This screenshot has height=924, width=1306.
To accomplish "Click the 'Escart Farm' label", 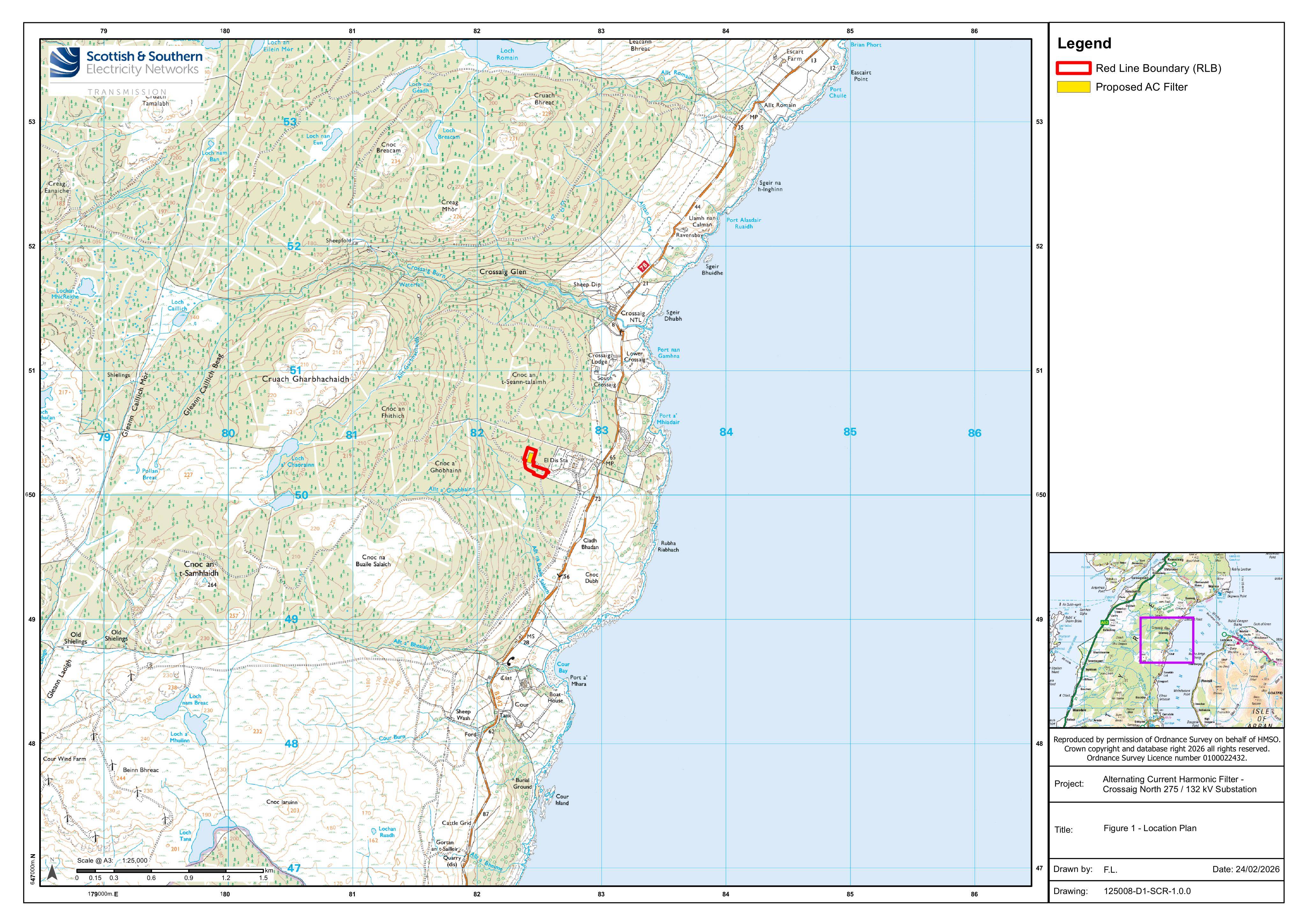I will pos(795,55).
